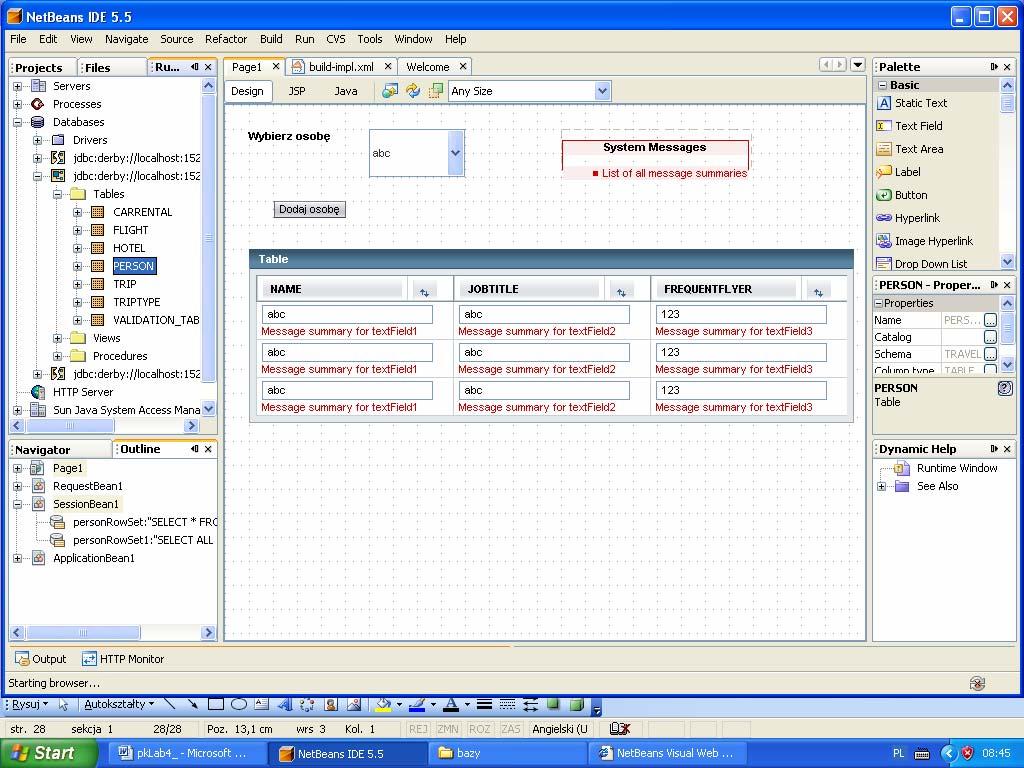Open the Refactor menu
The image size is (1024, 768).
point(226,39)
